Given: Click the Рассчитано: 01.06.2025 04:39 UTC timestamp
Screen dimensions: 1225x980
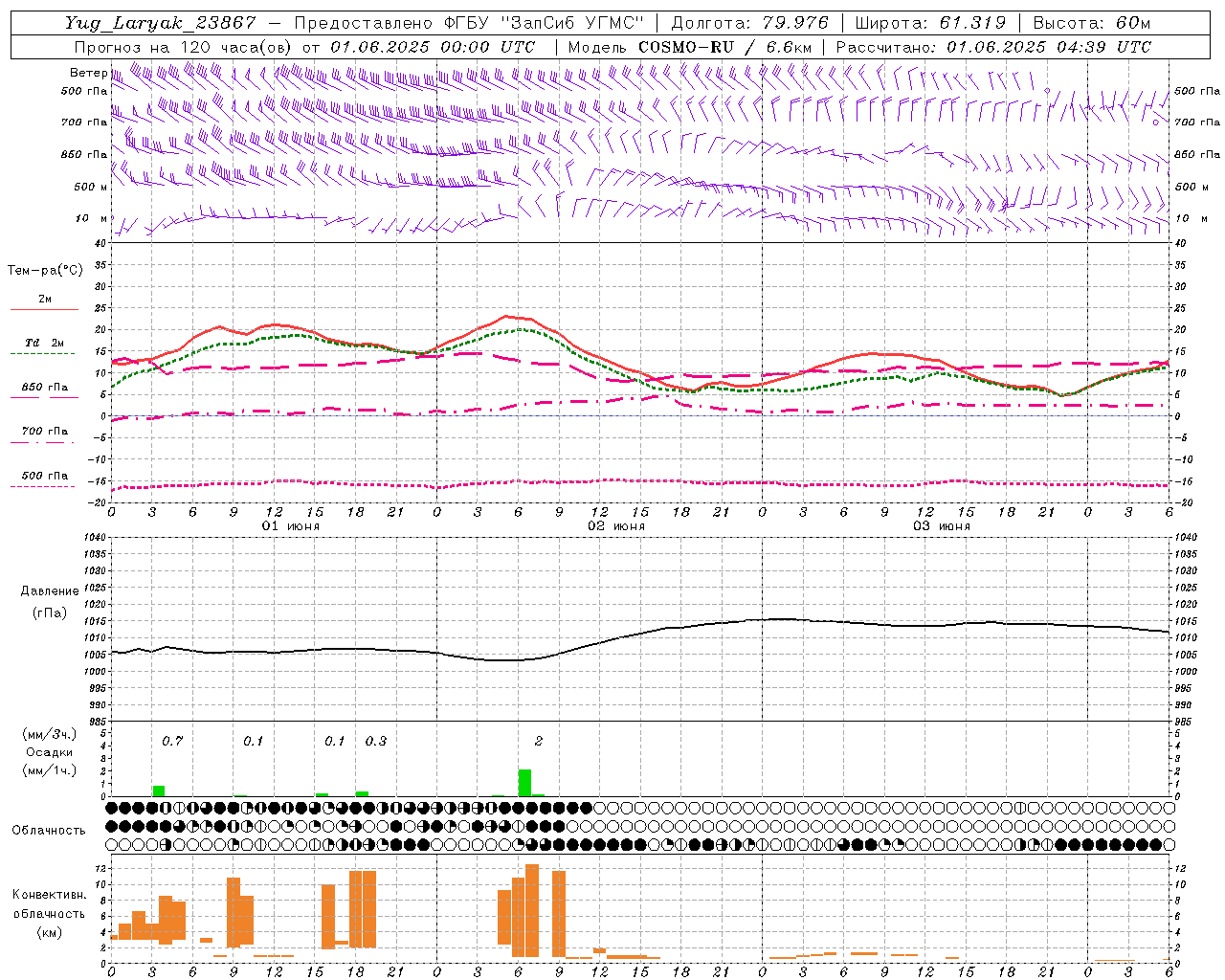Looking at the screenshot, I should tap(993, 47).
